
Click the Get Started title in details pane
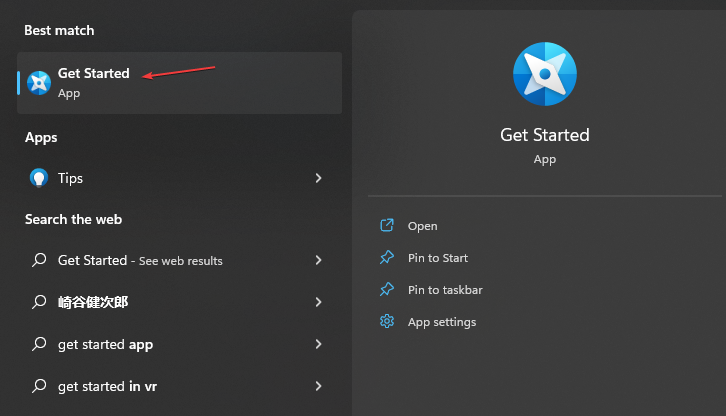(545, 135)
